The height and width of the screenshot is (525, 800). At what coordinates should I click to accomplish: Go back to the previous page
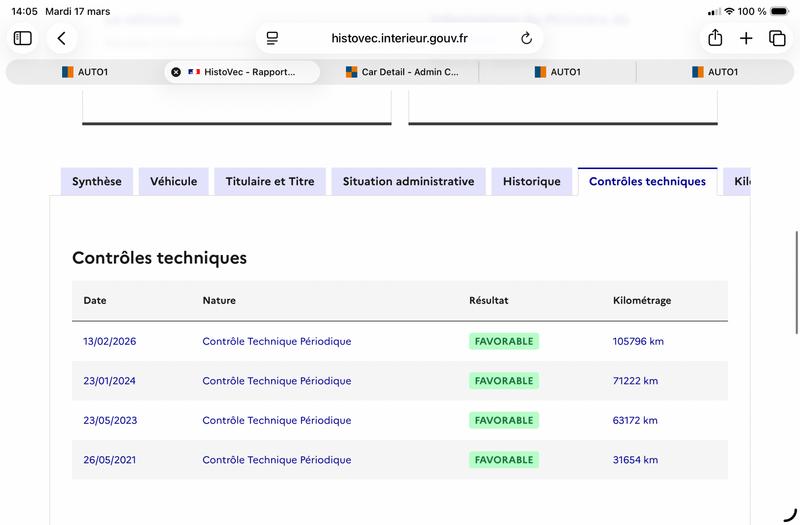click(x=62, y=38)
